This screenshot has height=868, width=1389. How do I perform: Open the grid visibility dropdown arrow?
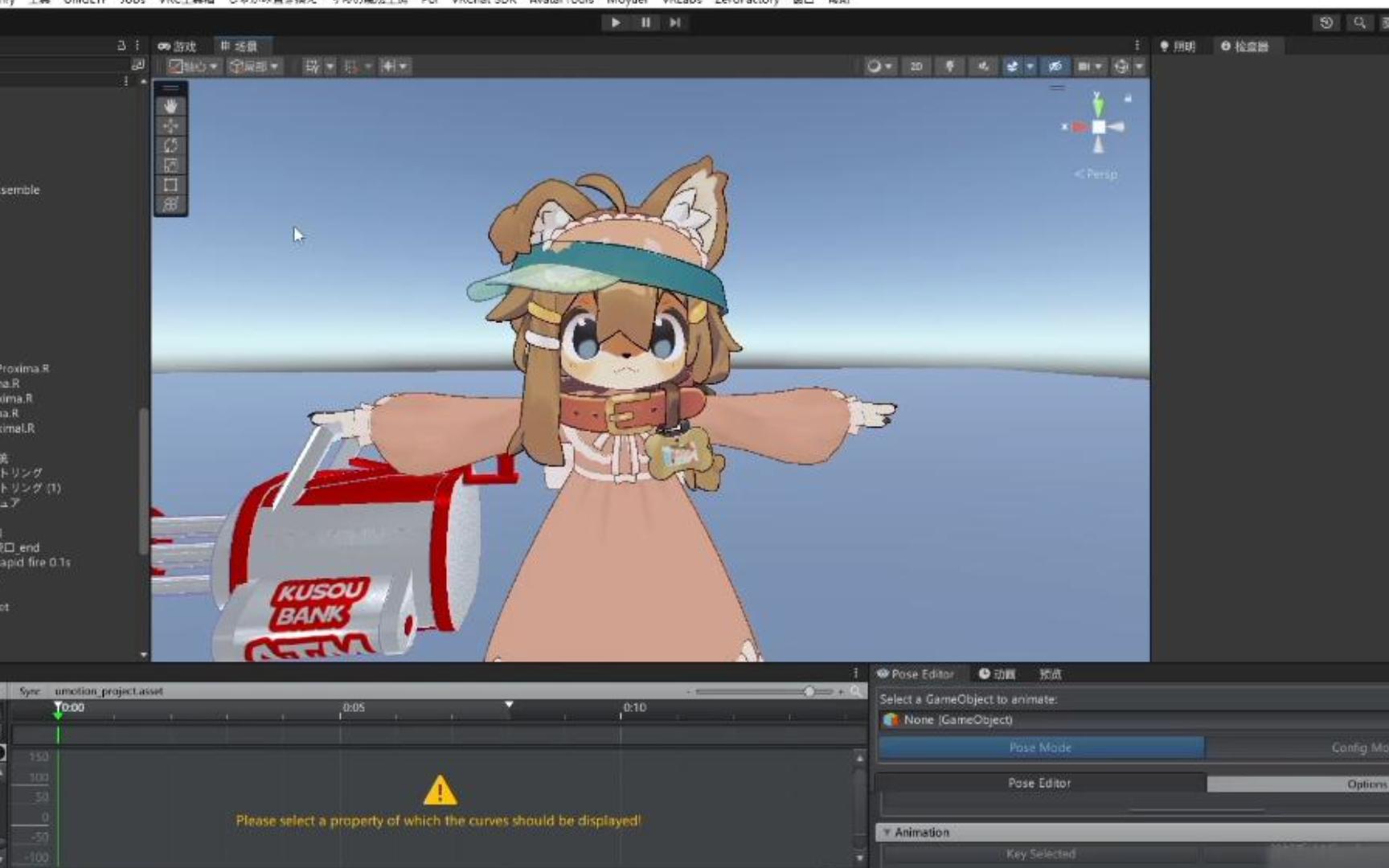[330, 67]
